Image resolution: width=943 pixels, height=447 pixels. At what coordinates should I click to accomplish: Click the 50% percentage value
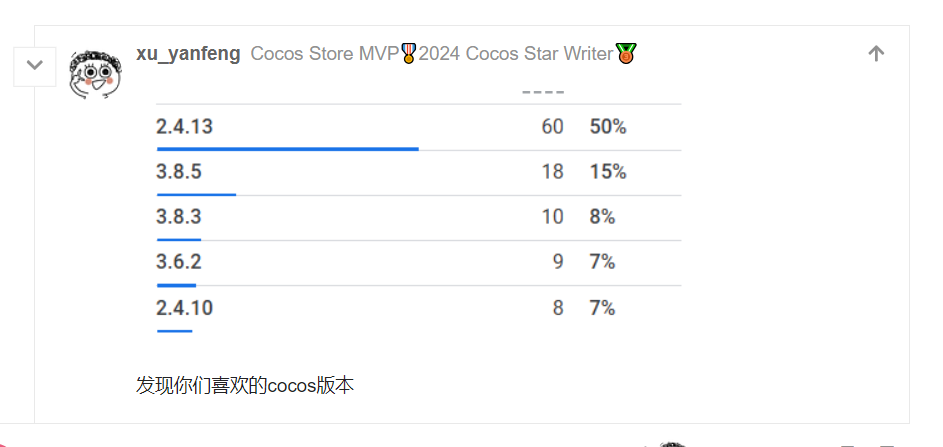point(608,127)
